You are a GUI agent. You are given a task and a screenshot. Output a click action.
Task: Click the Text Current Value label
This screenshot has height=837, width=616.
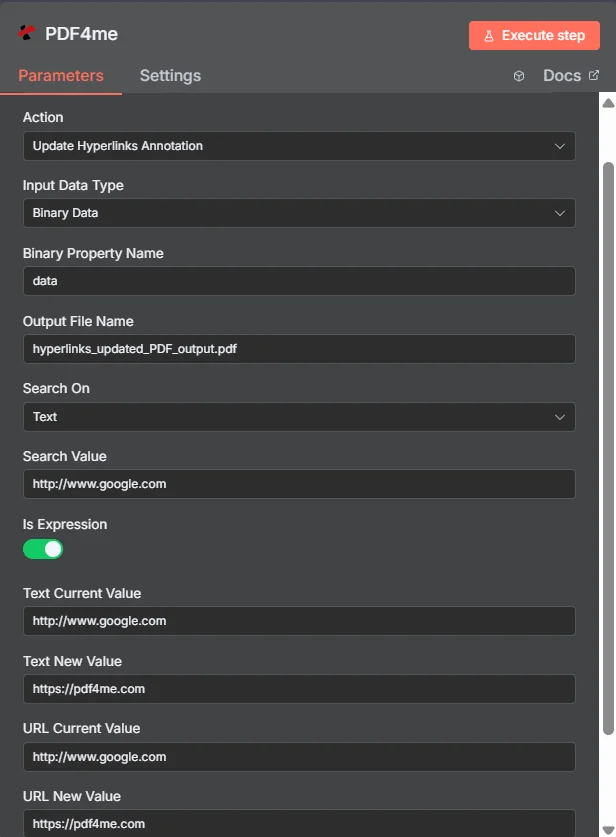82,593
